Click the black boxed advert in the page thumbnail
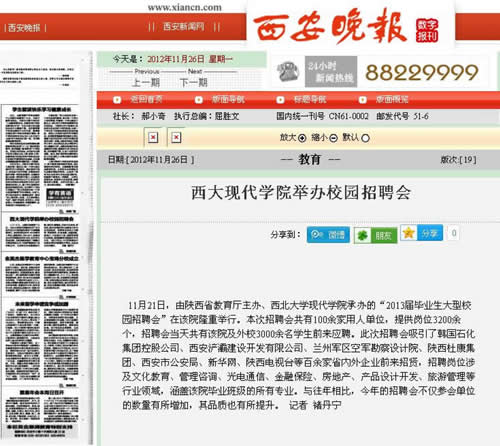 click(60, 194)
